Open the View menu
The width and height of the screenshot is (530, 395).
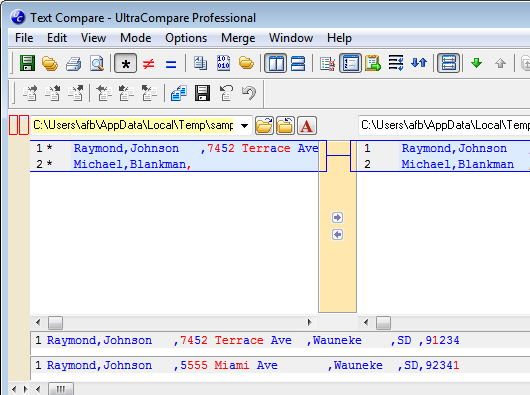tap(93, 38)
